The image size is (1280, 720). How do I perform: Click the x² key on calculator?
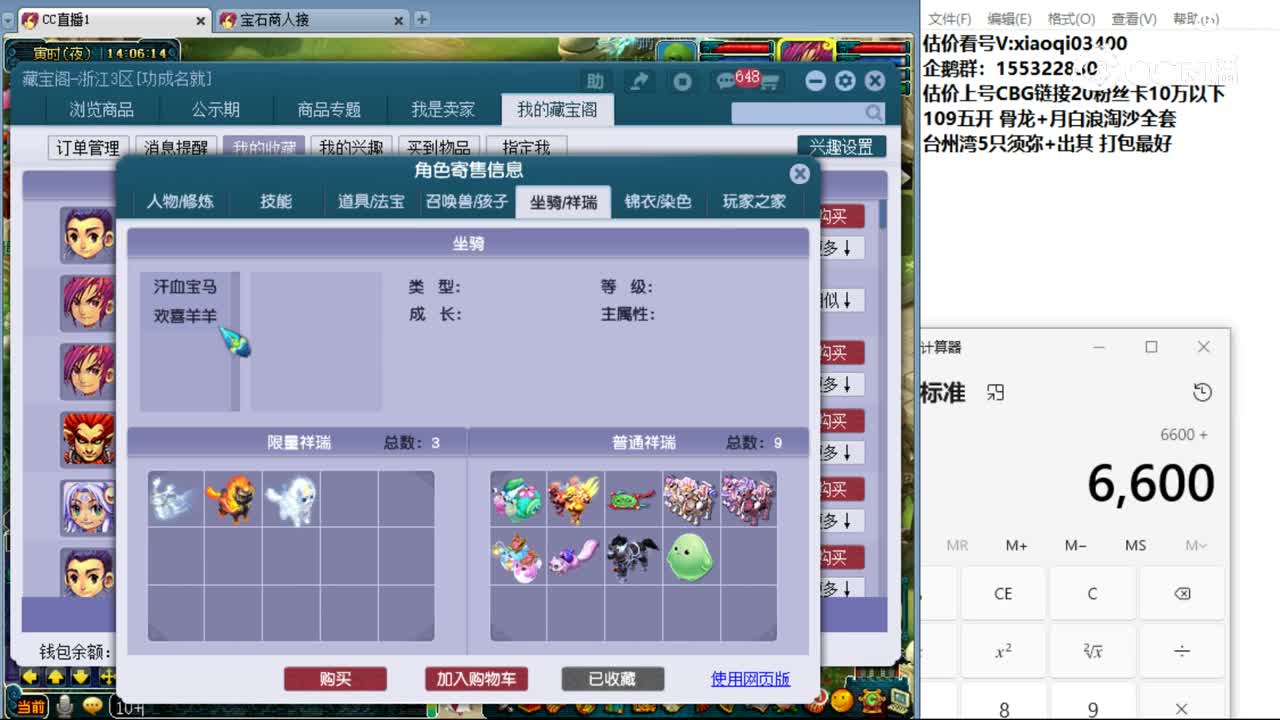point(1003,650)
